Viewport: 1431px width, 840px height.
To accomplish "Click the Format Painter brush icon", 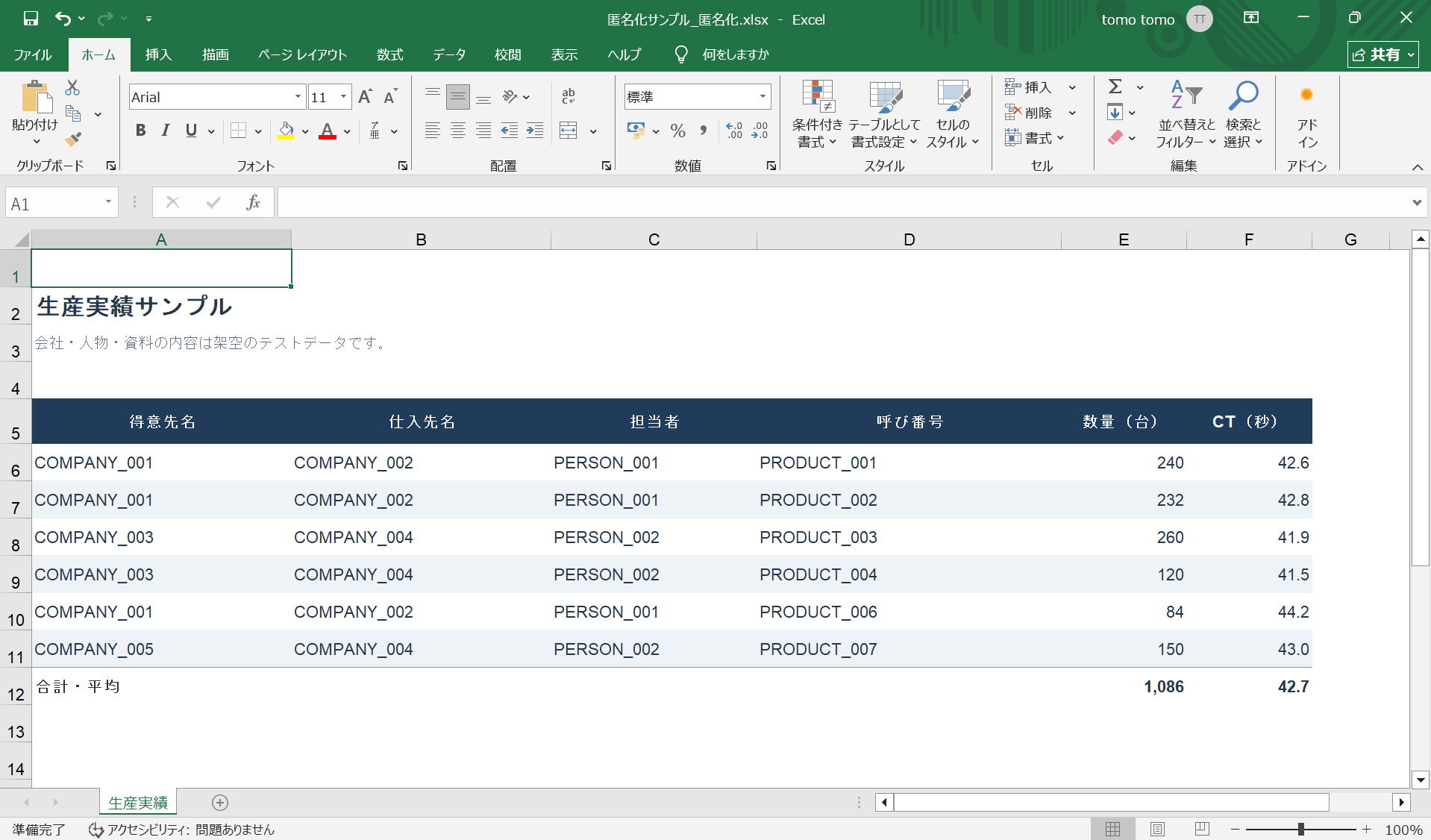I will [x=72, y=139].
